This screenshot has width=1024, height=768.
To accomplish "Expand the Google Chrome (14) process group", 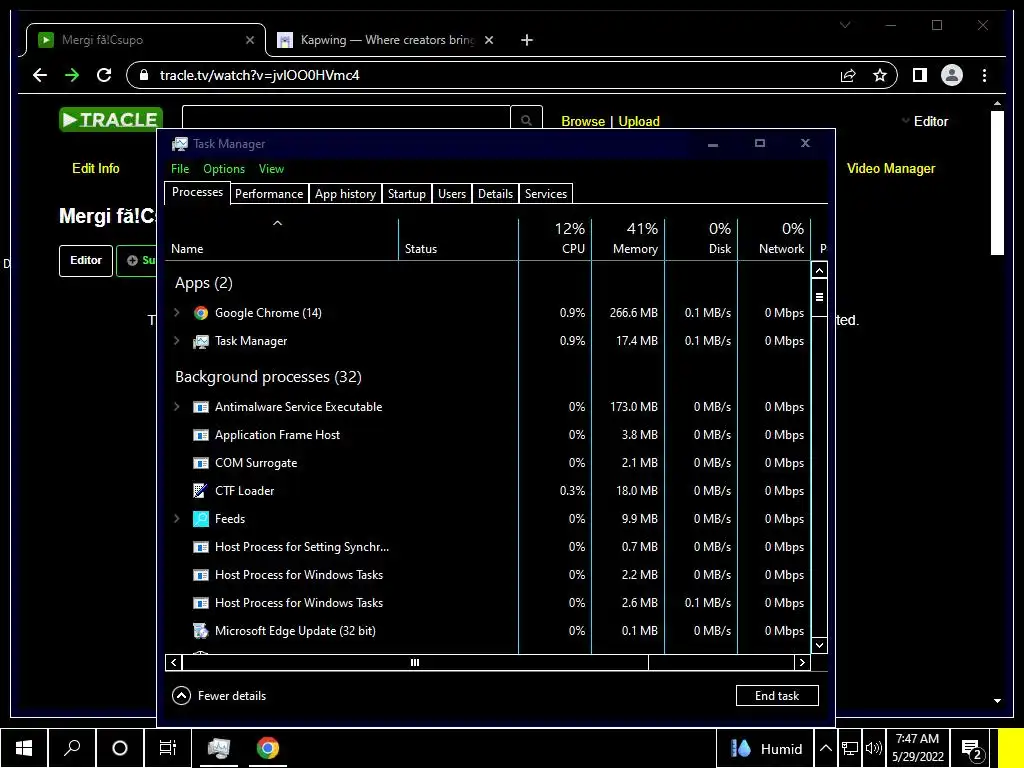I will click(x=176, y=313).
